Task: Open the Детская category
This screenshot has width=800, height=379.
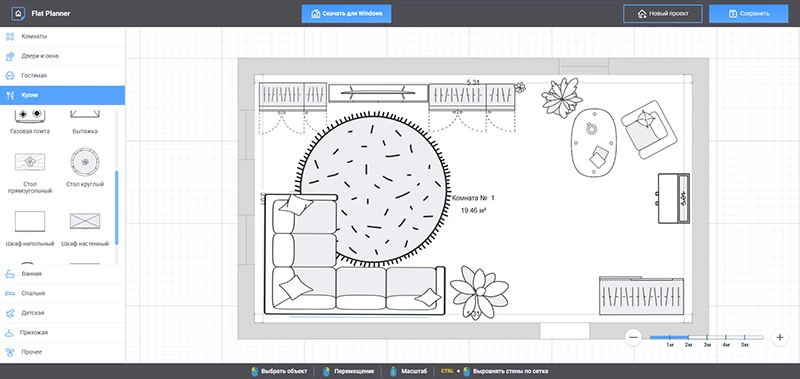Action: tap(62, 313)
